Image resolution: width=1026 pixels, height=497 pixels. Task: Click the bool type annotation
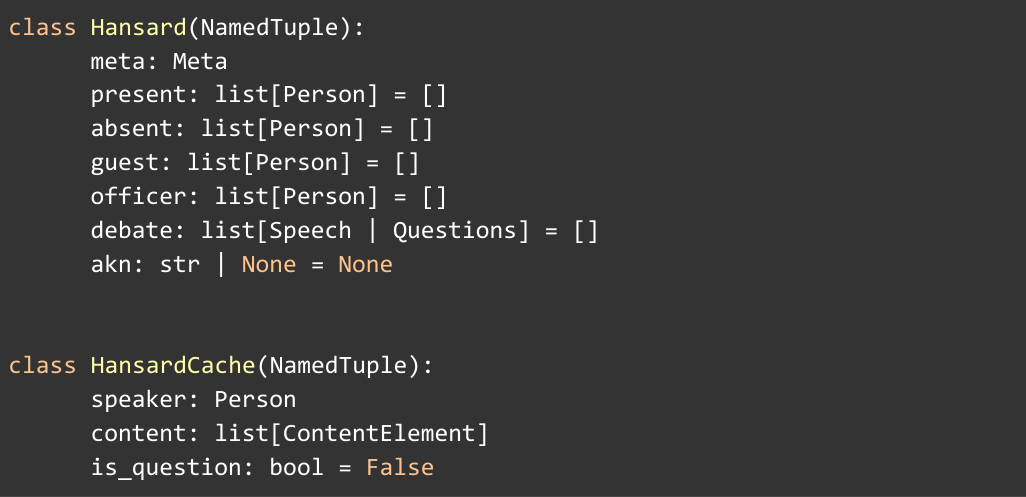click(296, 467)
